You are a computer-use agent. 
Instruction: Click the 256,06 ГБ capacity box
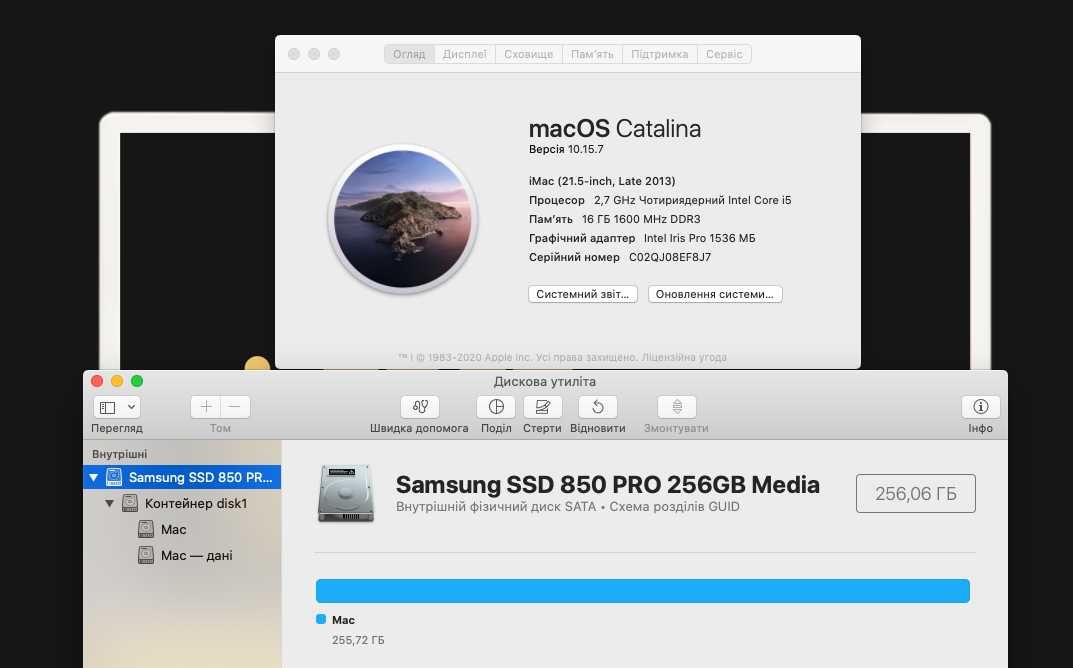point(916,493)
